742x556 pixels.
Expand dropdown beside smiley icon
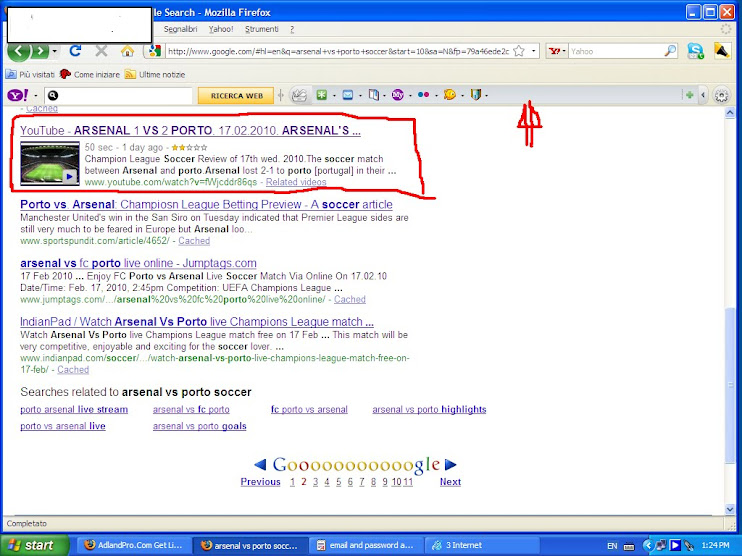[x=462, y=96]
